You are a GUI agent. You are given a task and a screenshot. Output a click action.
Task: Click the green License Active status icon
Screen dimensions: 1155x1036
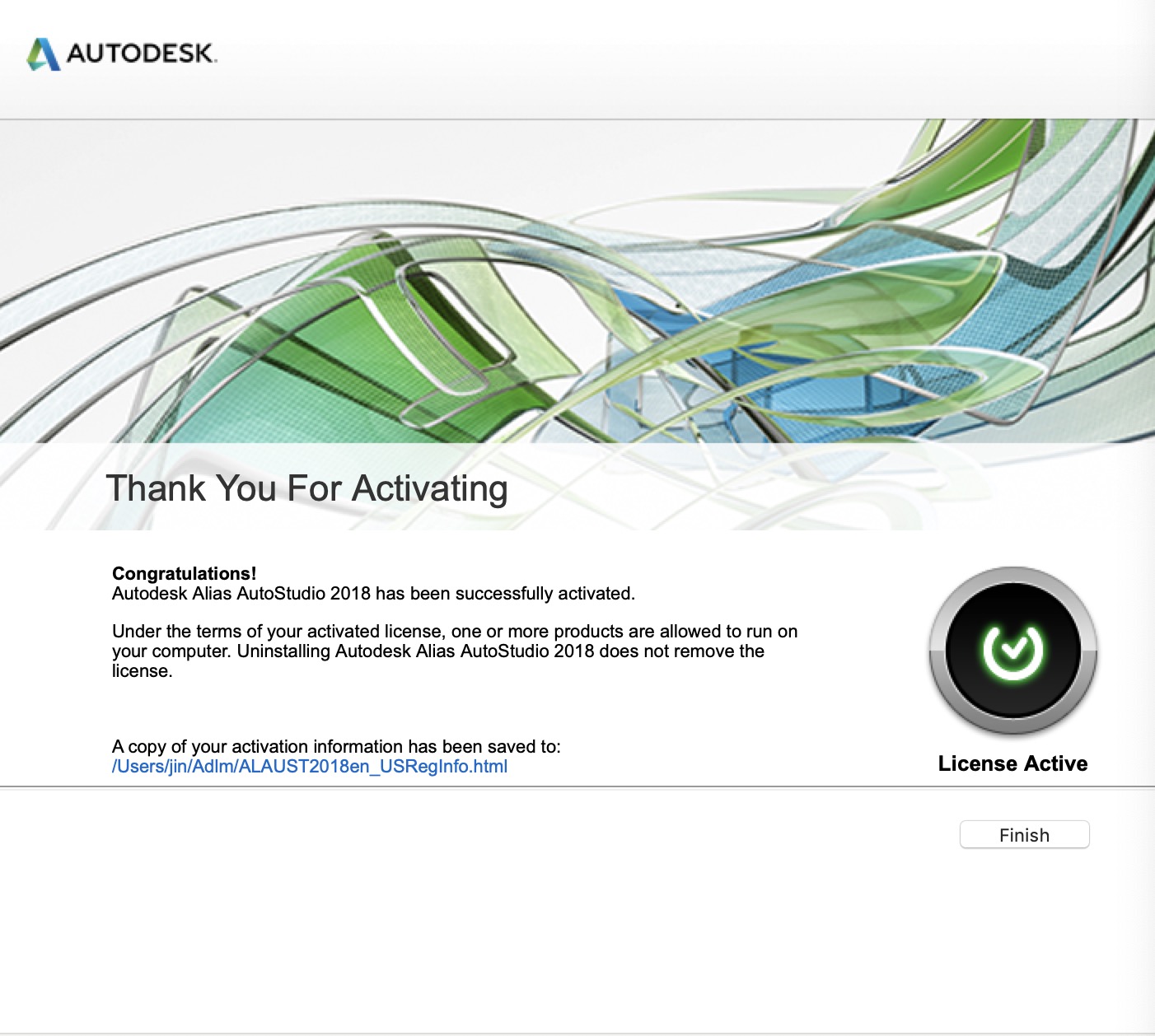(1012, 650)
